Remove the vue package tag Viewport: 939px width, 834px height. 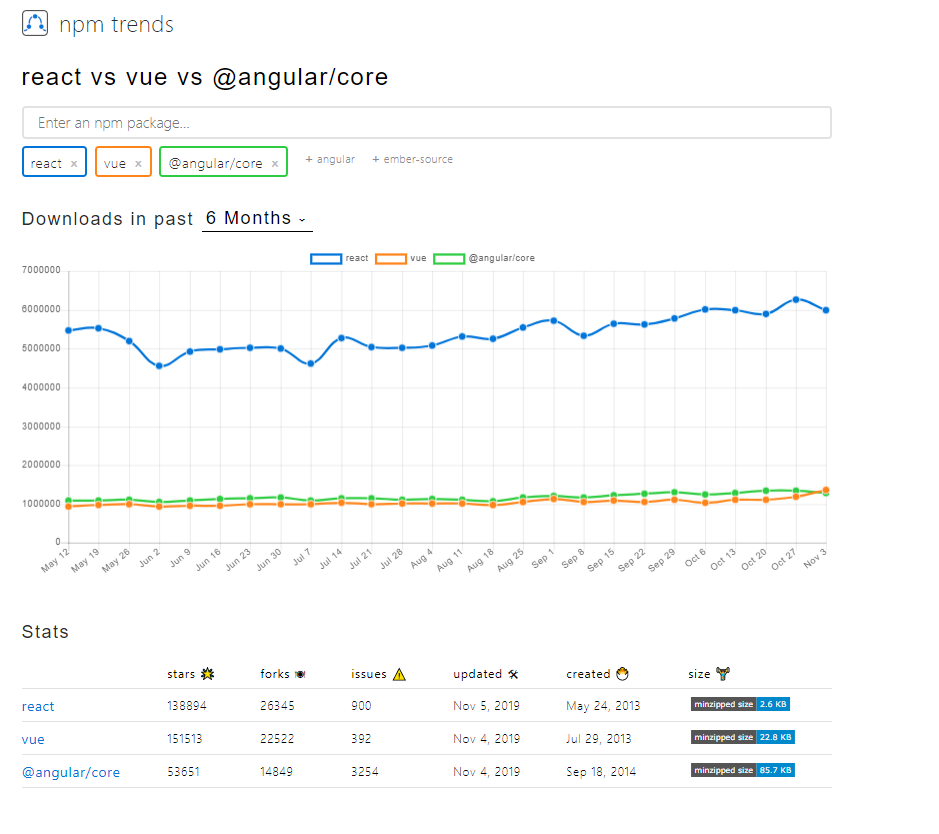[138, 163]
